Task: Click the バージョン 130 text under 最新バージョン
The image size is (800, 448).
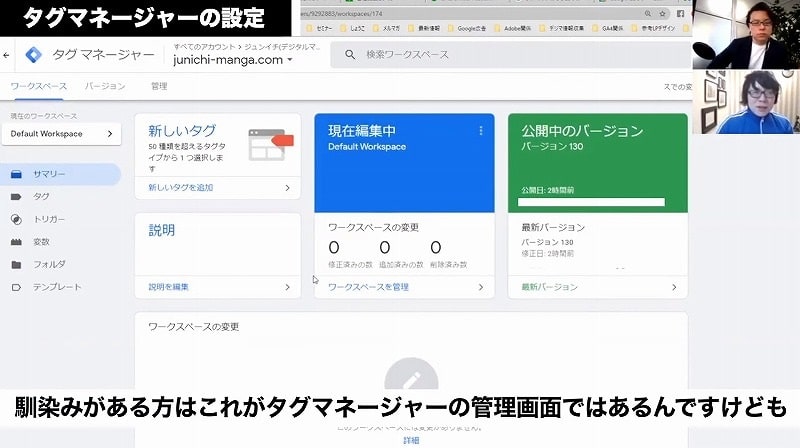Action: (x=547, y=242)
